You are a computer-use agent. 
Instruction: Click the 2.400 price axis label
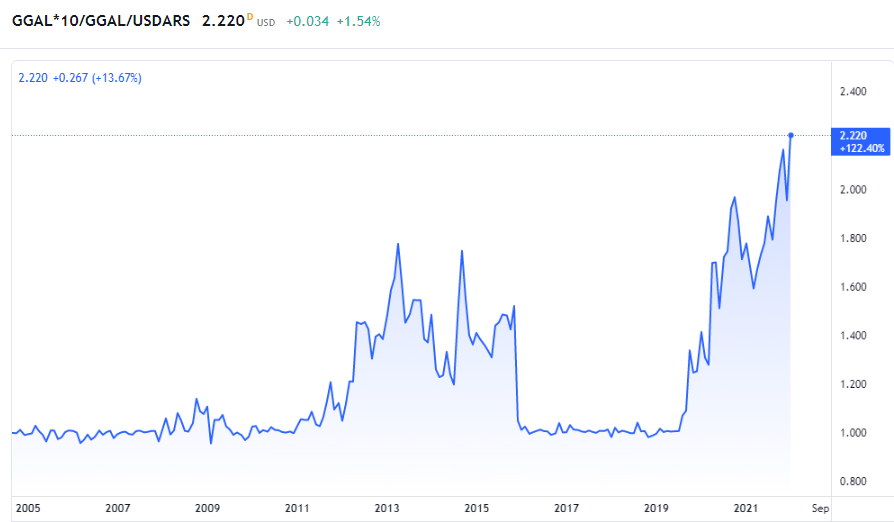[853, 92]
